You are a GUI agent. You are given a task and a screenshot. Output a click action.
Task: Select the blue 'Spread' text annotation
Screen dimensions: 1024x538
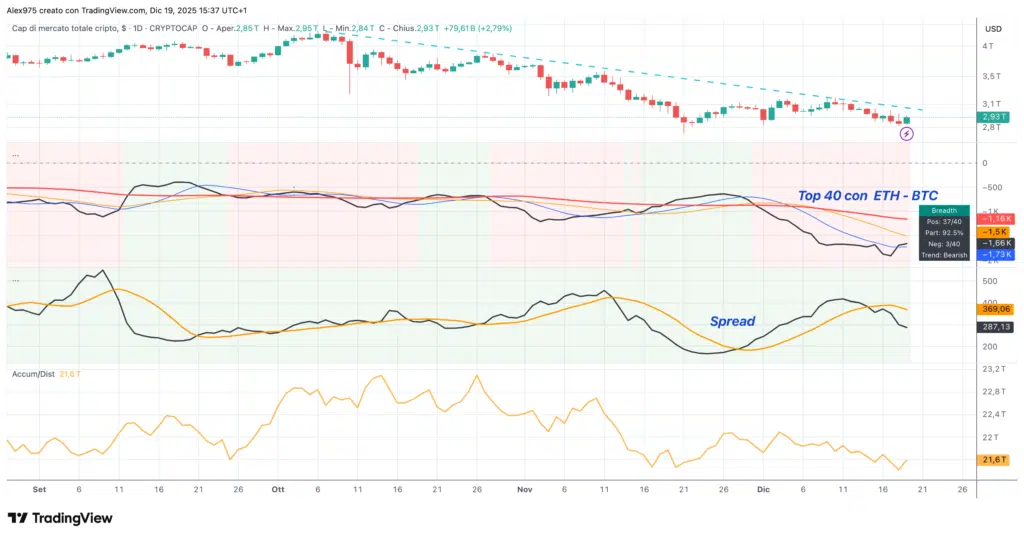point(732,321)
